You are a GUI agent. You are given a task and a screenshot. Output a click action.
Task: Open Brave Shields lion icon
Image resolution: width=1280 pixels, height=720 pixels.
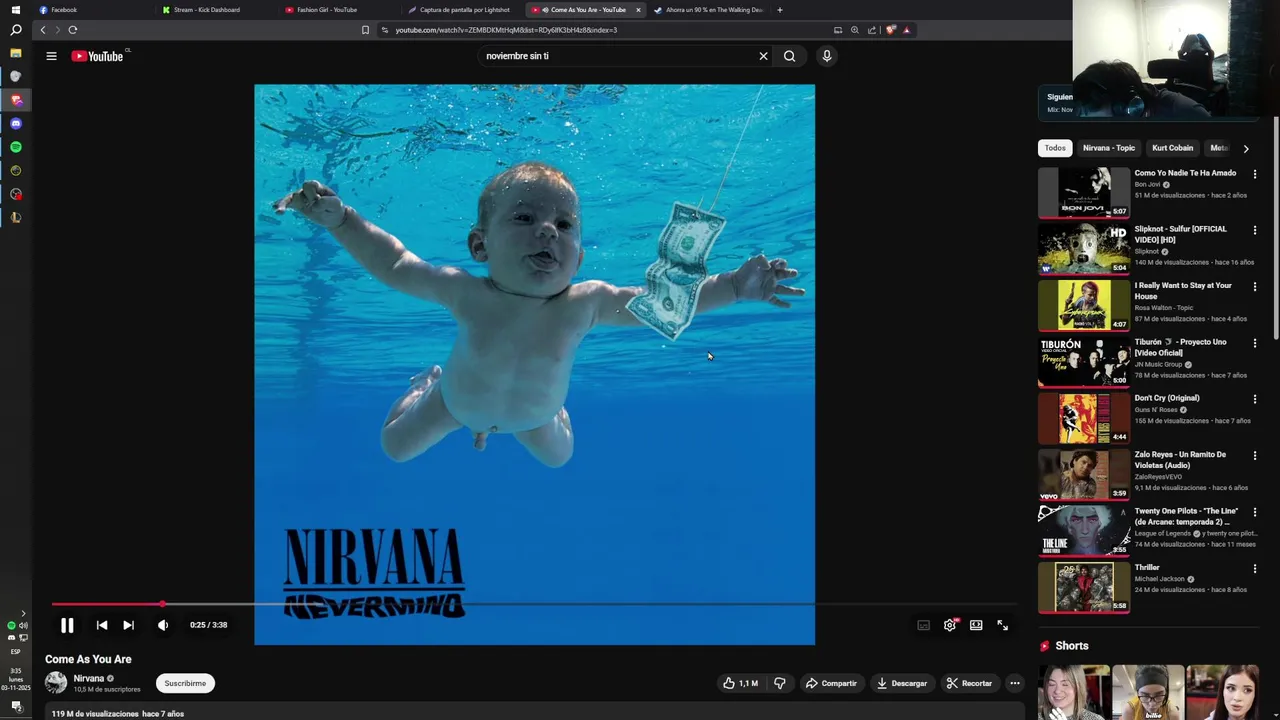click(890, 30)
